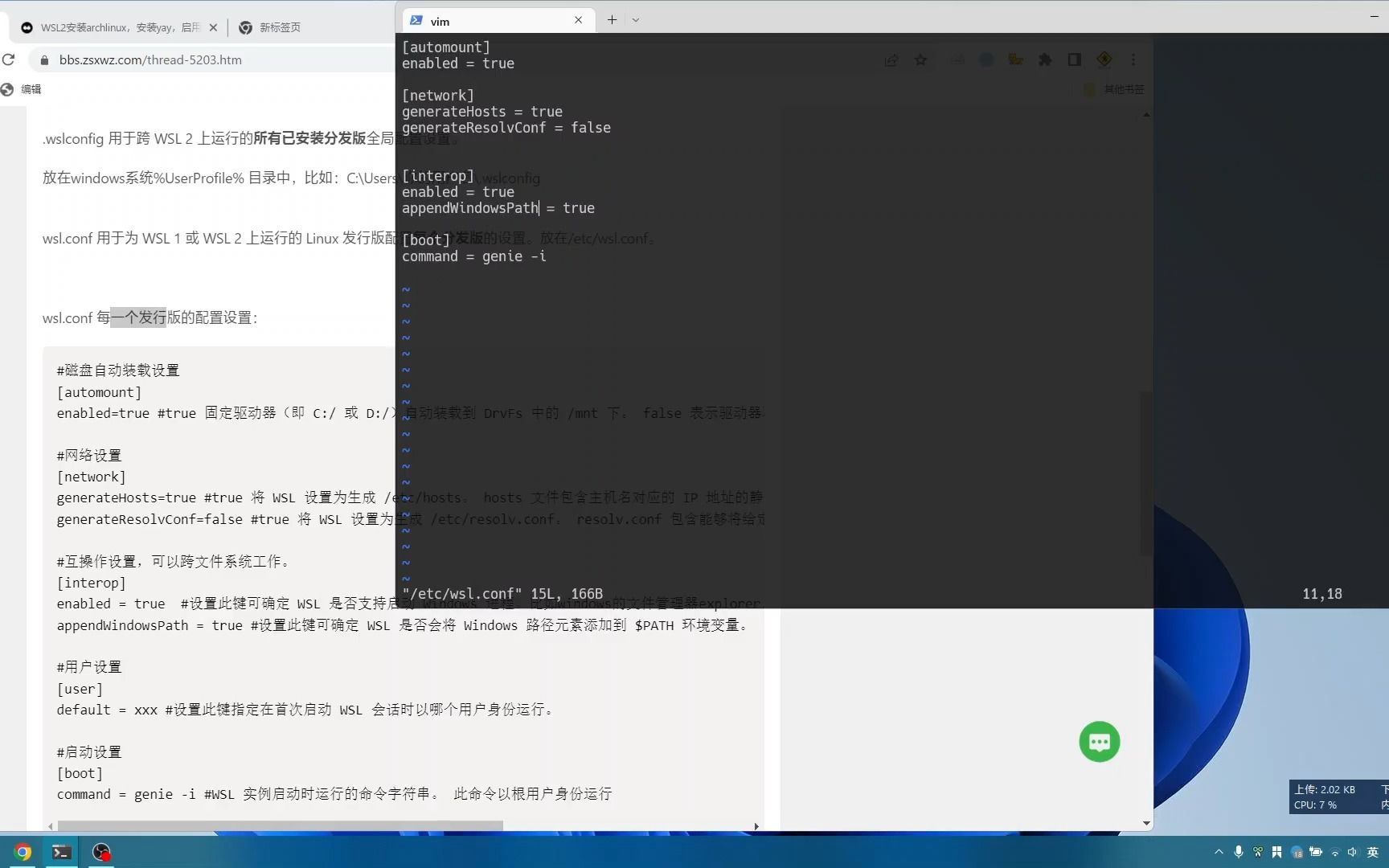1389x868 pixels.
Task: Click the microphone tray icon
Action: [x=1239, y=852]
